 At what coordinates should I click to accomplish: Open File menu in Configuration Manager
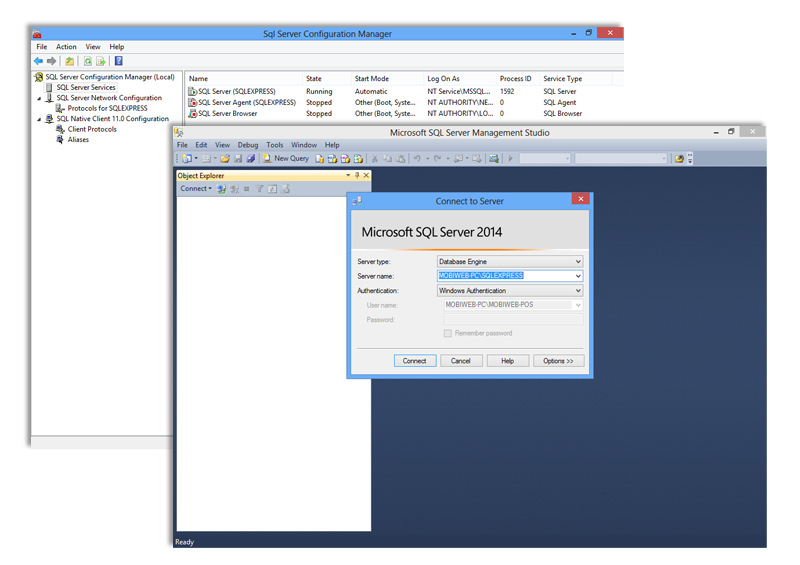[41, 47]
